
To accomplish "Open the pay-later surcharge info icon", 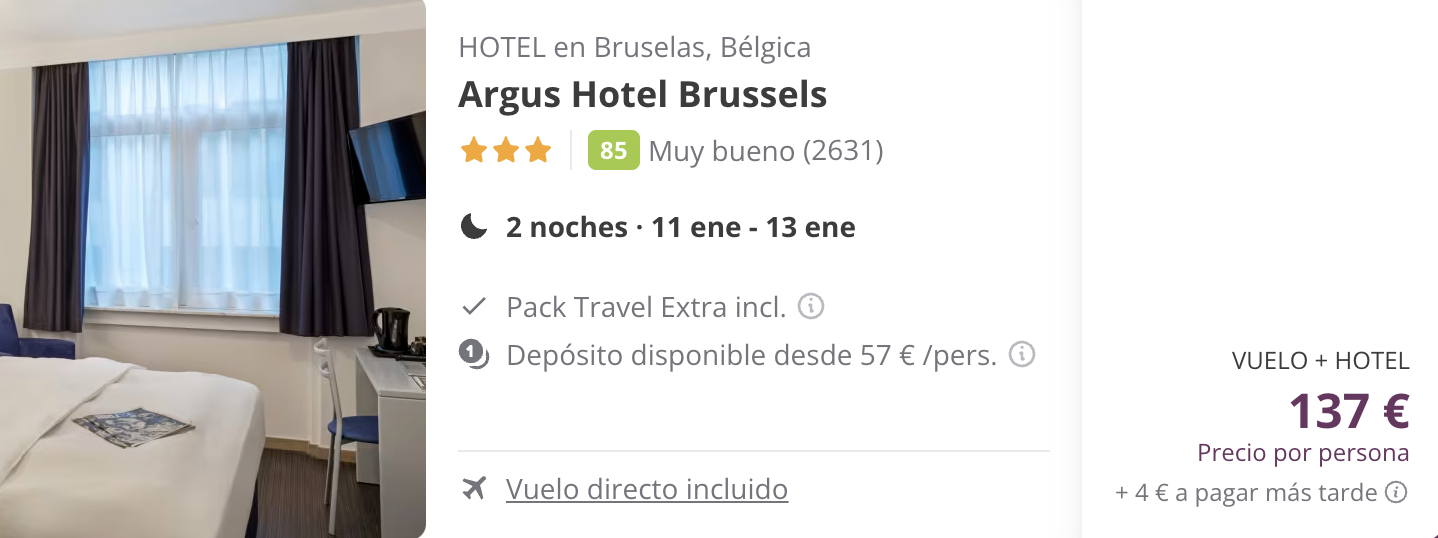I will [x=1396, y=492].
